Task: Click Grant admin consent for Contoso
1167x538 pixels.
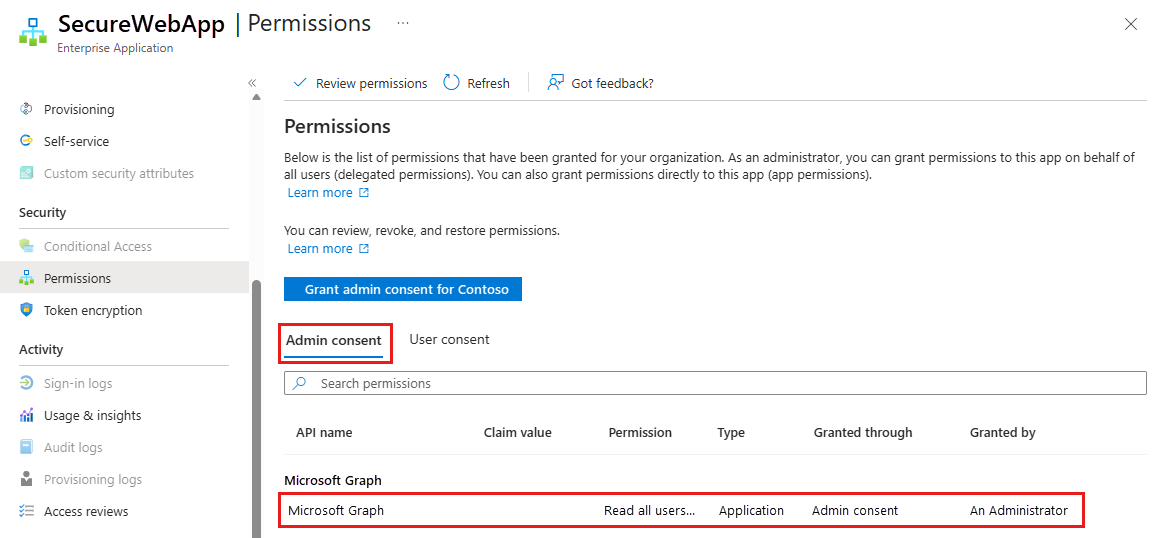Action: point(403,289)
